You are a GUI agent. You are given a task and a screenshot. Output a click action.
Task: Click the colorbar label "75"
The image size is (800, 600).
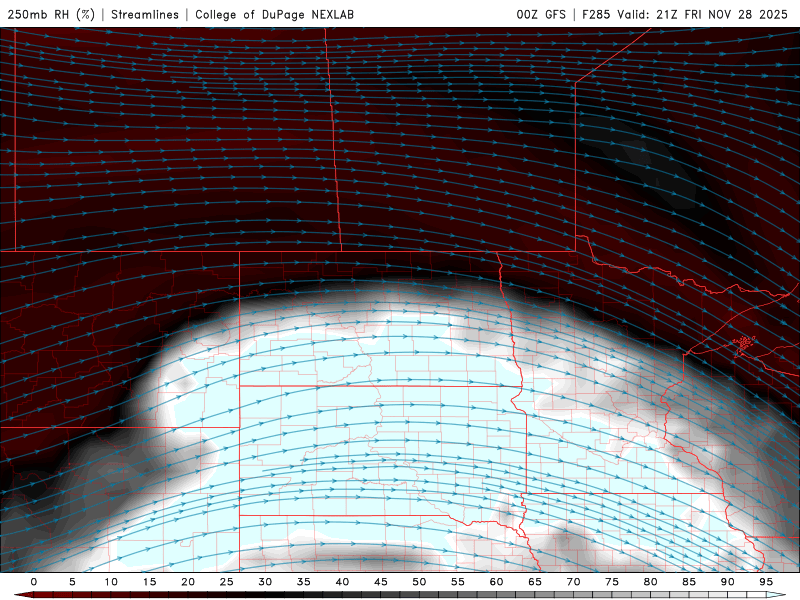pos(612,582)
